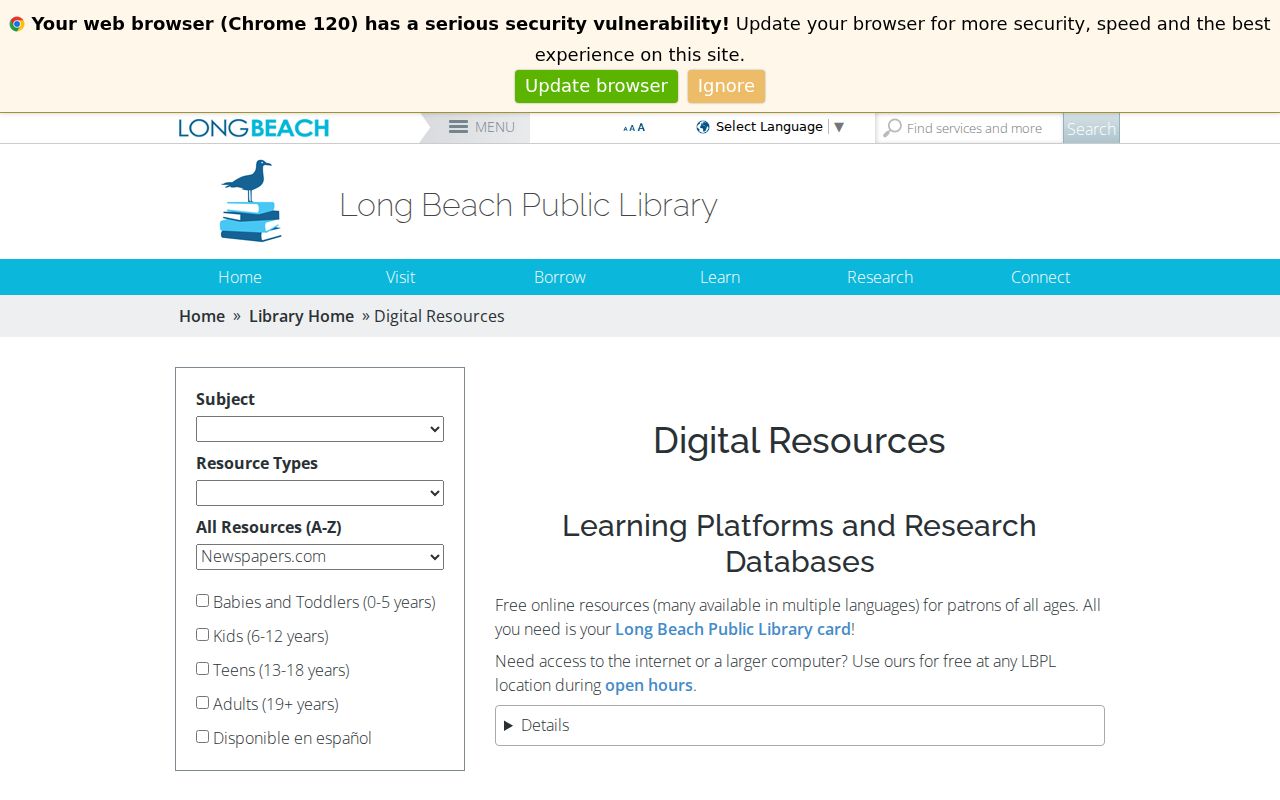Screen dimensions: 1280x800
Task: Click the Update browser button
Action: coord(596,86)
